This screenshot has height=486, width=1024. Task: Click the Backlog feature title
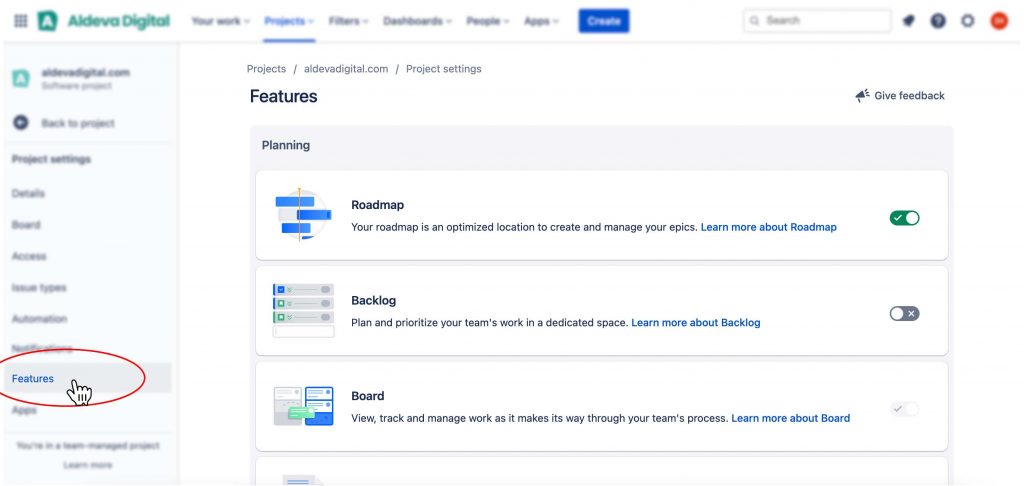(374, 300)
